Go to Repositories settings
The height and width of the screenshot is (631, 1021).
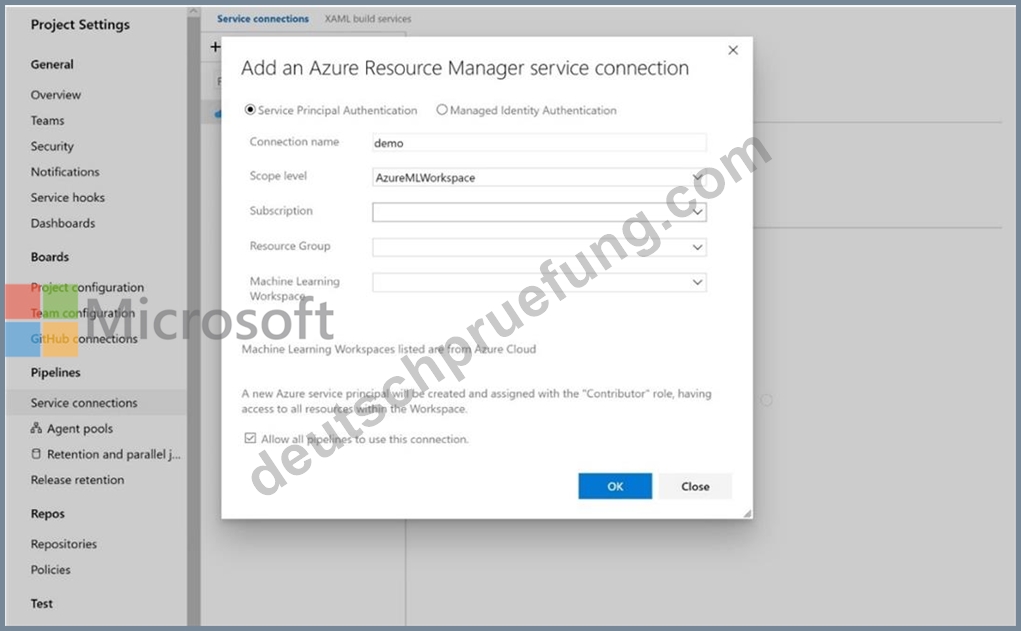(64, 544)
